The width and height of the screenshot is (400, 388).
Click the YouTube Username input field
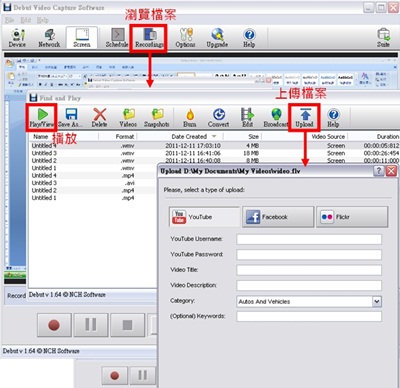309,239
